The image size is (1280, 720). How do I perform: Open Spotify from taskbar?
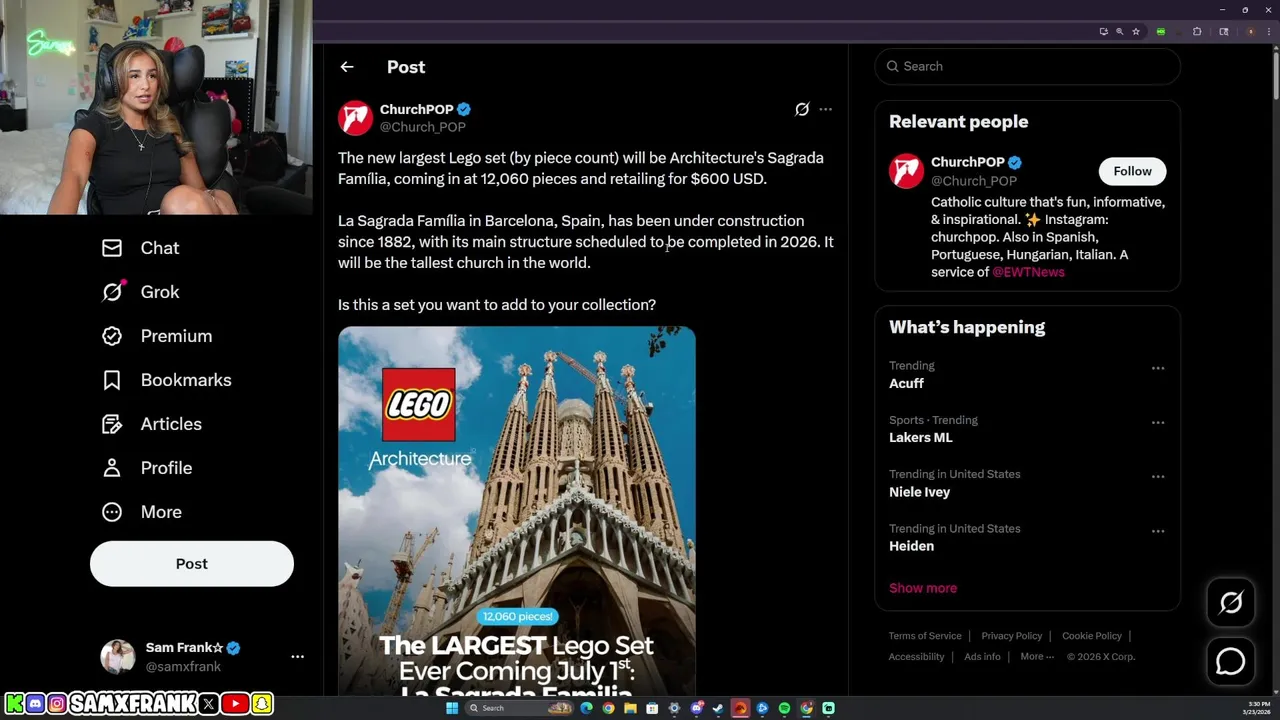(x=784, y=708)
